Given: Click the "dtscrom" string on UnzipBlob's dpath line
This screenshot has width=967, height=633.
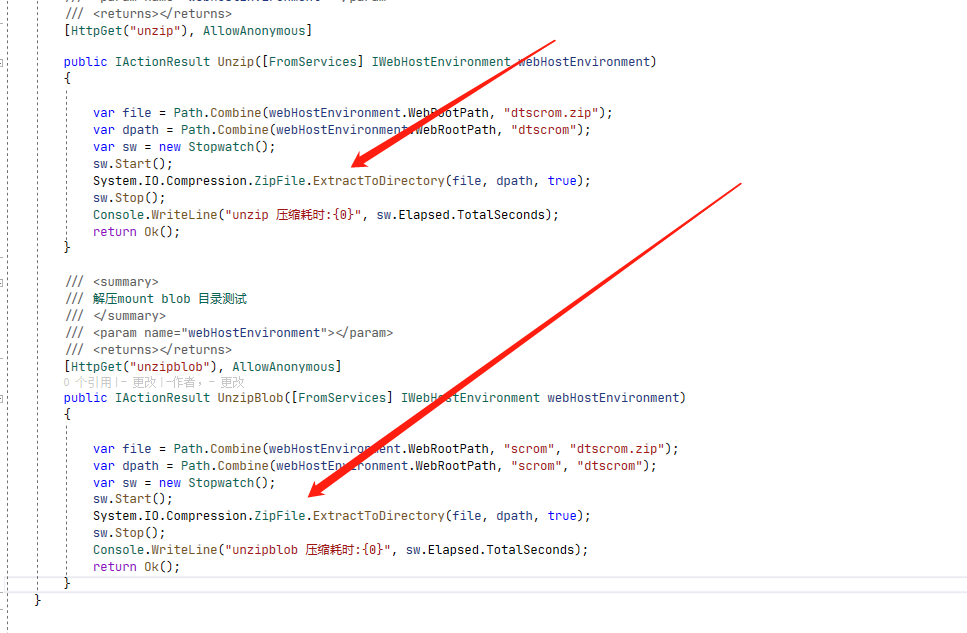Looking at the screenshot, I should pos(610,466).
